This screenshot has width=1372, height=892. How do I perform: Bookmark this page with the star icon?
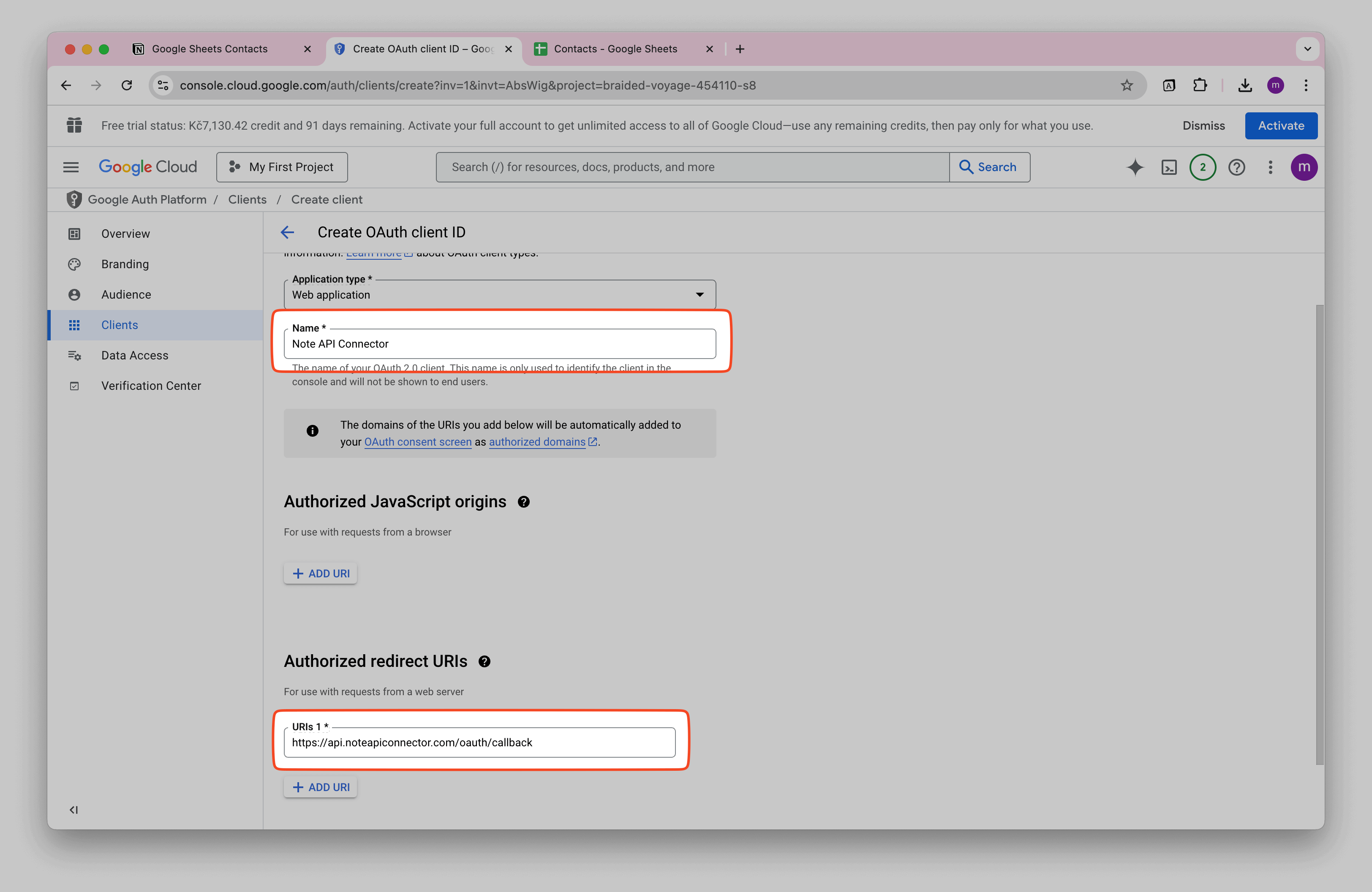click(x=1127, y=85)
